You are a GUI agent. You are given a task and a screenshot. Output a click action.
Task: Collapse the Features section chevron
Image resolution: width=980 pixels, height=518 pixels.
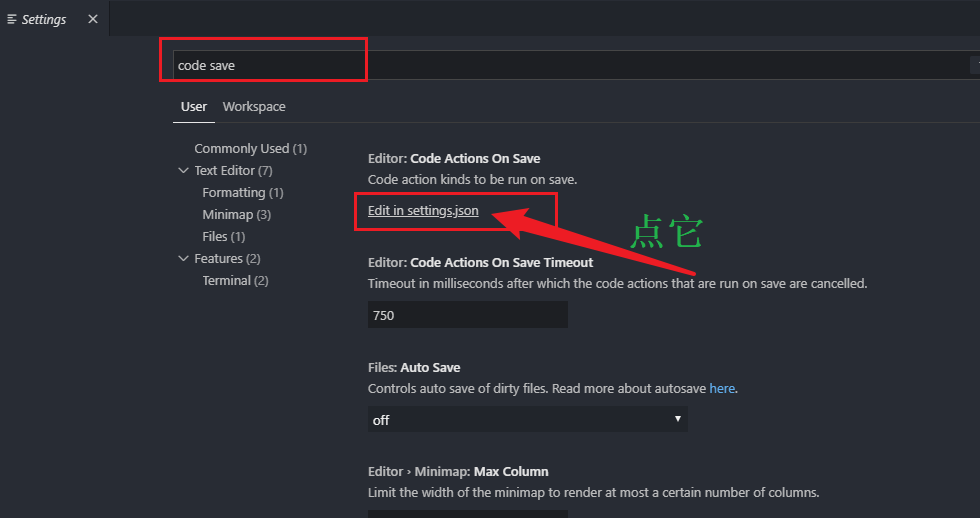(183, 259)
